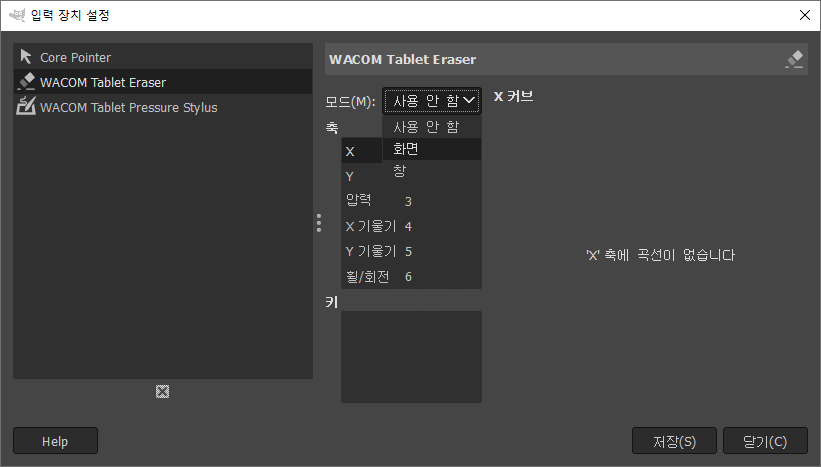The image size is (821, 467).
Task: Select the X axis row
Action: click(x=362, y=151)
